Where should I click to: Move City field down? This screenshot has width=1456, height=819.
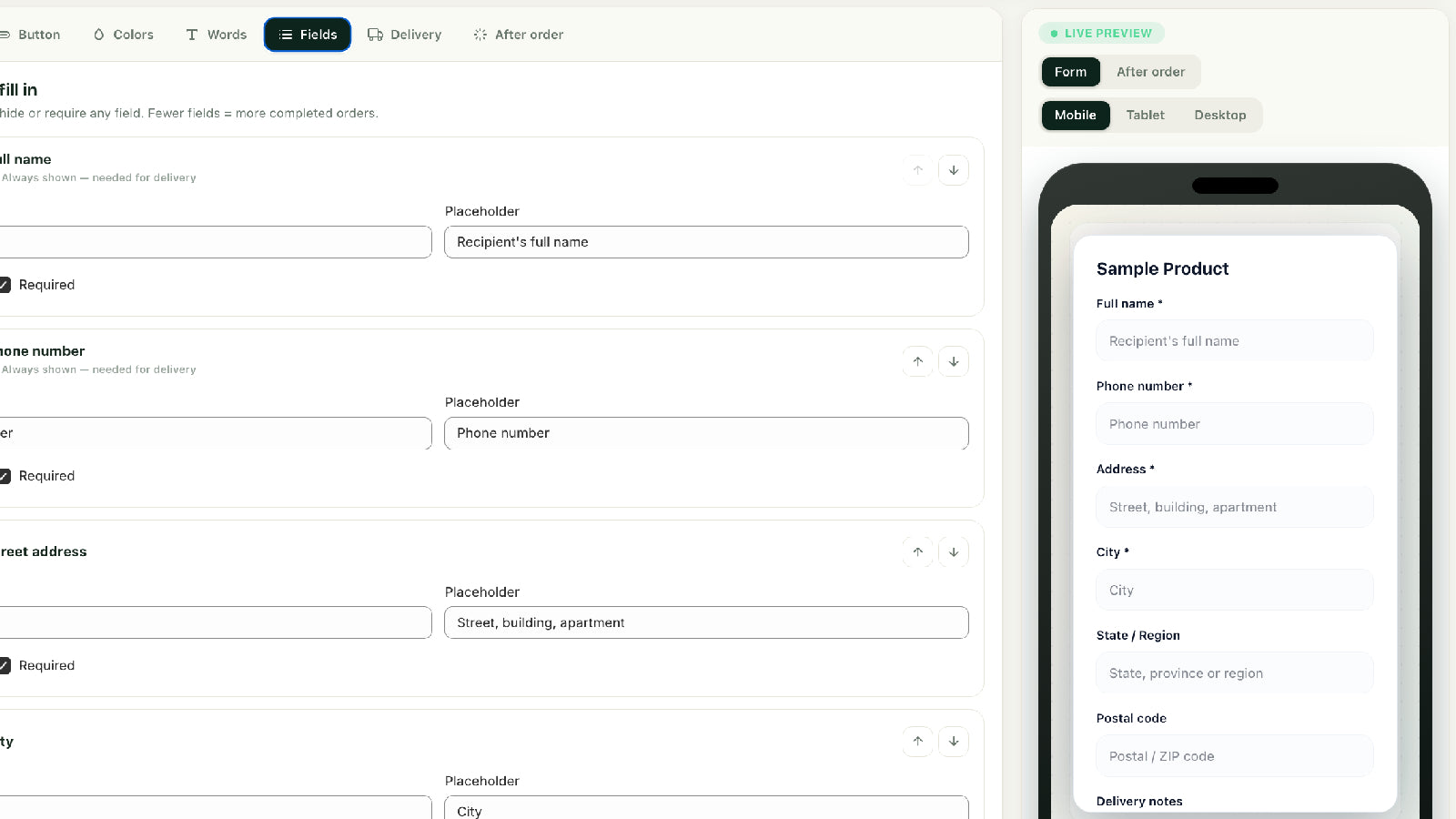click(954, 741)
